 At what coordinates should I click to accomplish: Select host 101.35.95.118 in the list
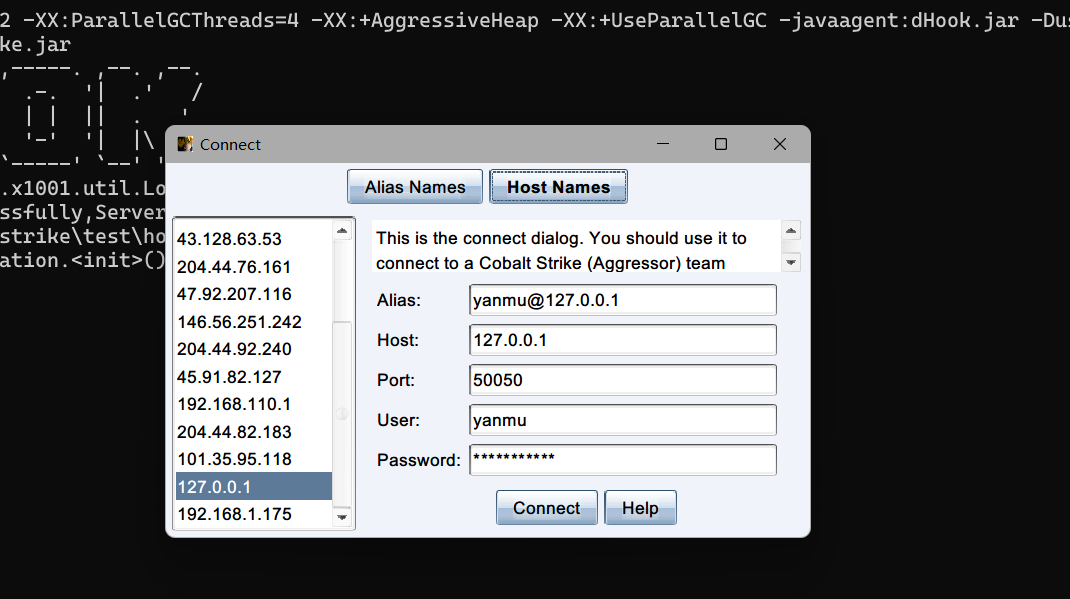[254, 459]
